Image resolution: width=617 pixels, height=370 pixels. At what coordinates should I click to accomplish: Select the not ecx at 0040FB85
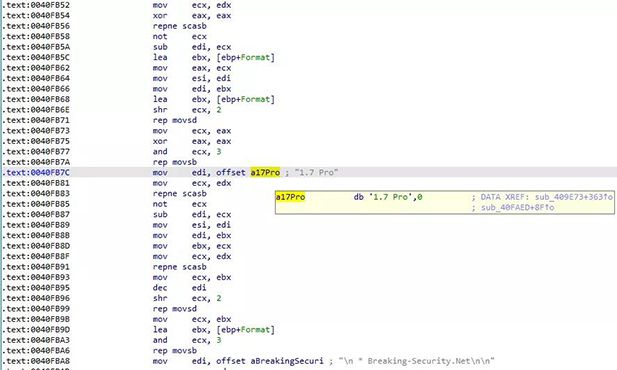click(x=179, y=204)
